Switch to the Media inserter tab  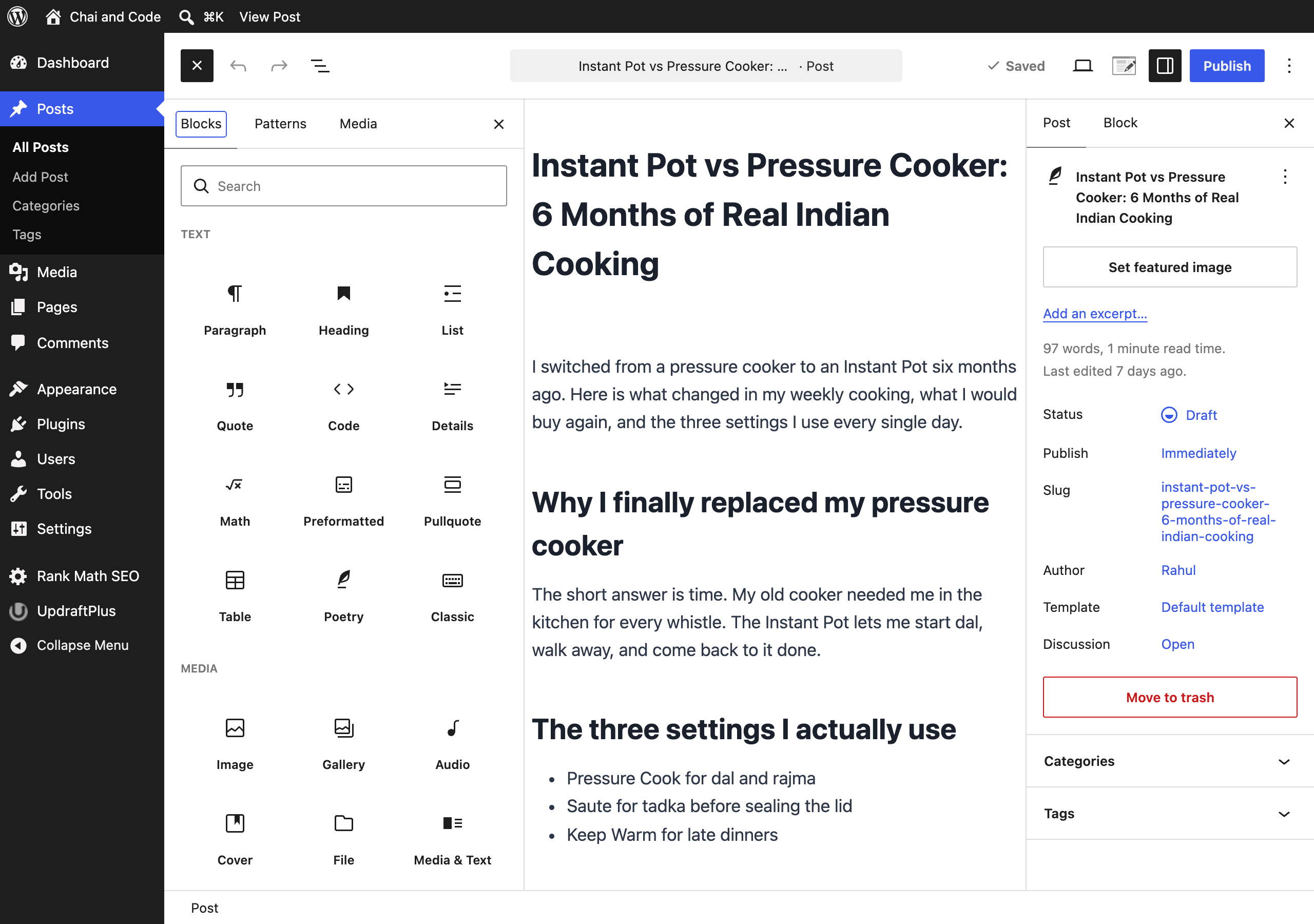click(x=358, y=124)
